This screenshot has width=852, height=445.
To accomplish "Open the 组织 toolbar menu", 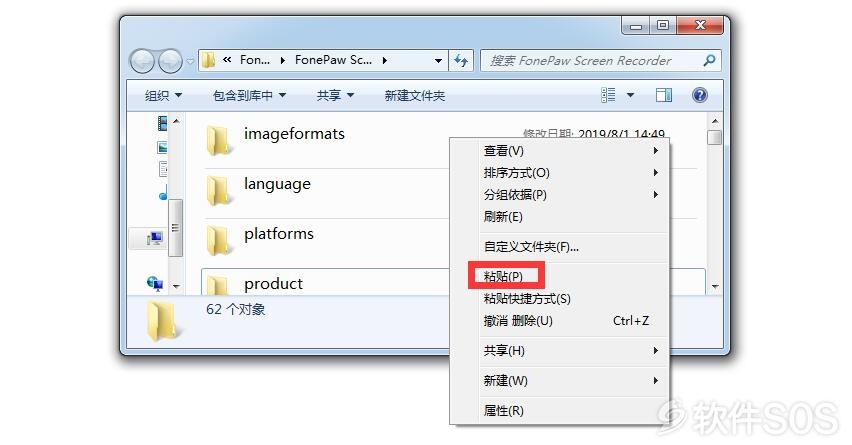I will click(163, 96).
